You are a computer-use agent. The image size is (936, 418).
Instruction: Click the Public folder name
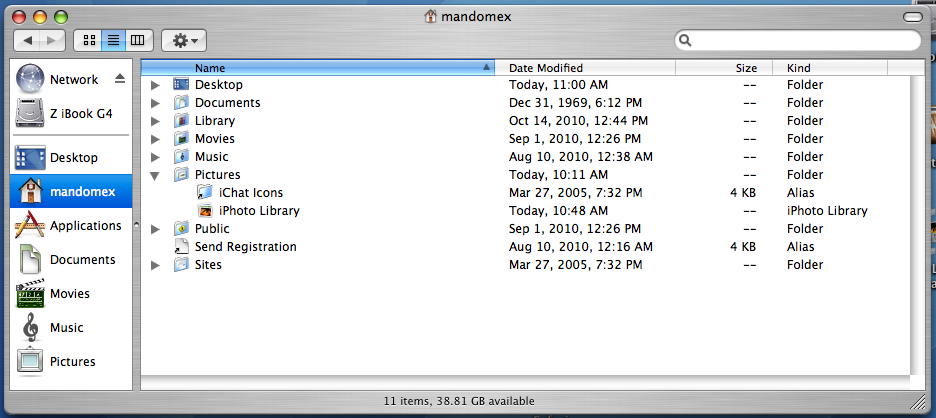click(212, 229)
